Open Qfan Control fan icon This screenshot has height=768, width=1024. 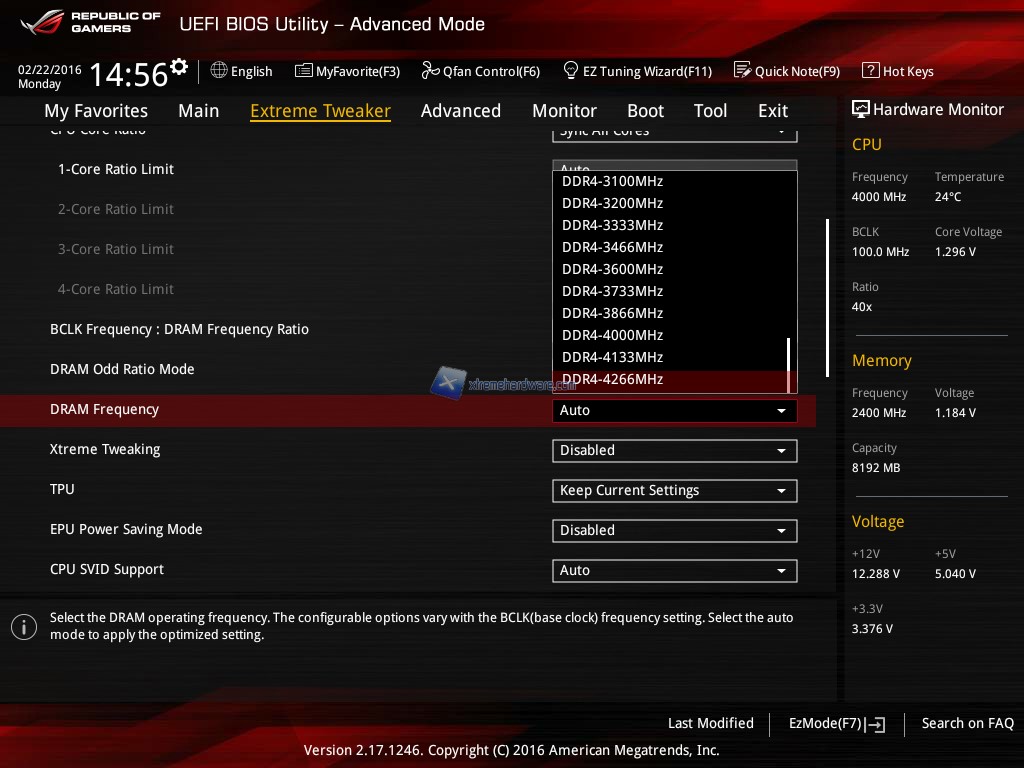(x=431, y=71)
